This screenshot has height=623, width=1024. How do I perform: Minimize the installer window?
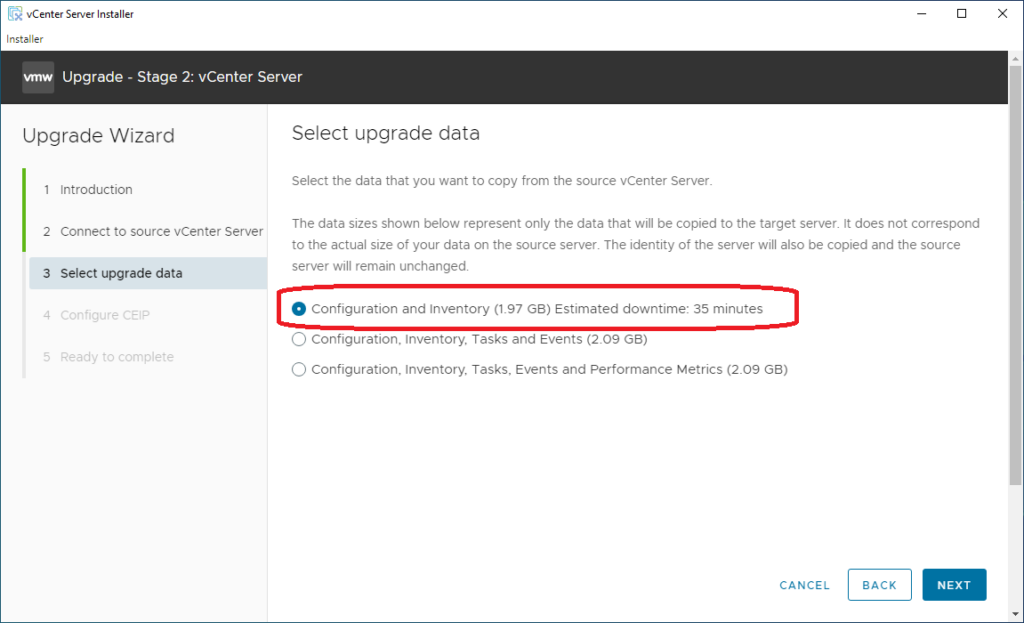point(916,14)
